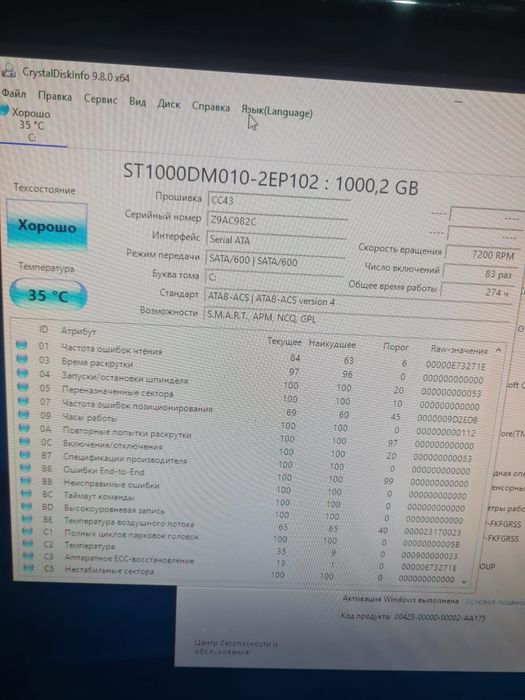Click status icon of attribute C2

tap(28, 544)
